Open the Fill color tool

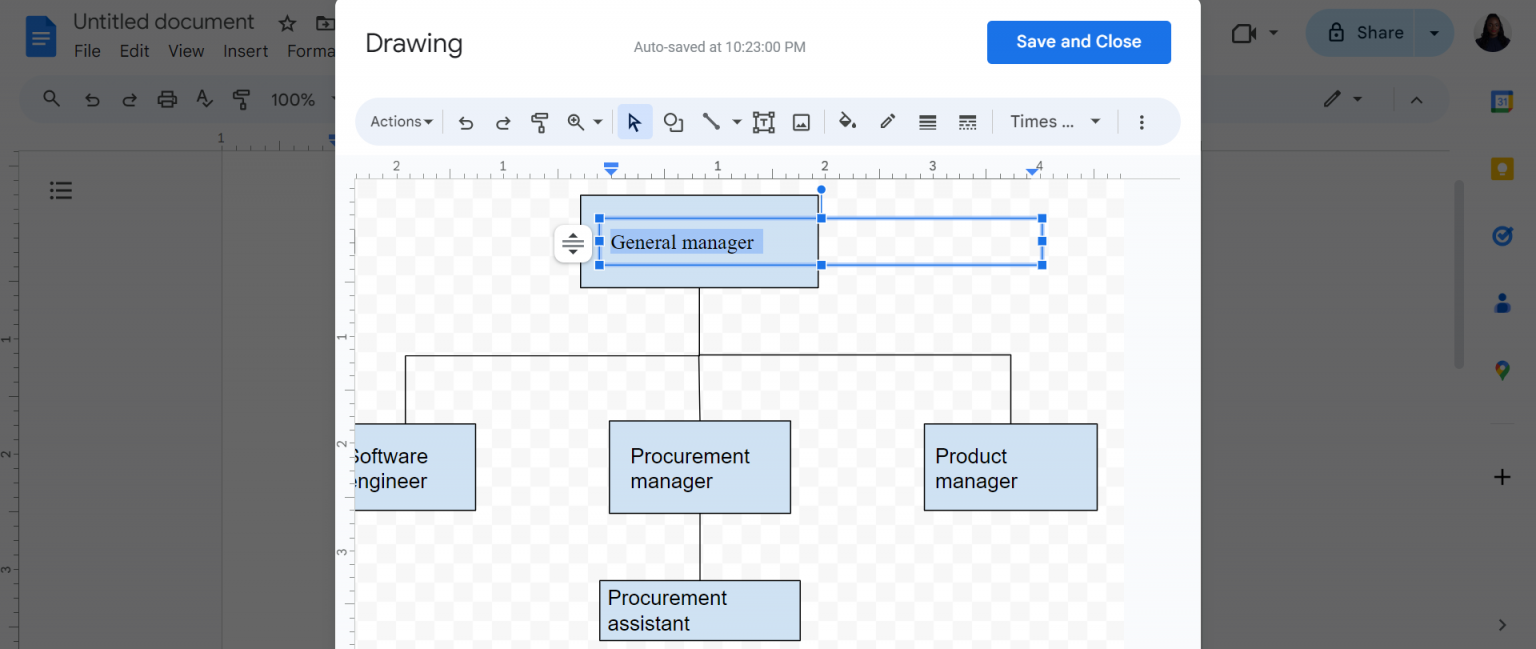pyautogui.click(x=847, y=121)
